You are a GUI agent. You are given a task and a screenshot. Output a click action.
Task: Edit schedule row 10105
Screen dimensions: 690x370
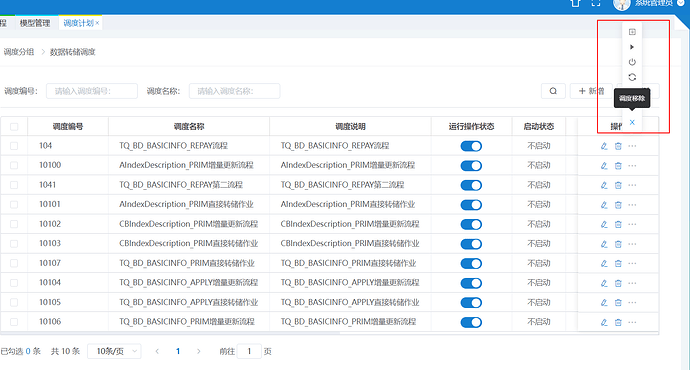coord(604,303)
